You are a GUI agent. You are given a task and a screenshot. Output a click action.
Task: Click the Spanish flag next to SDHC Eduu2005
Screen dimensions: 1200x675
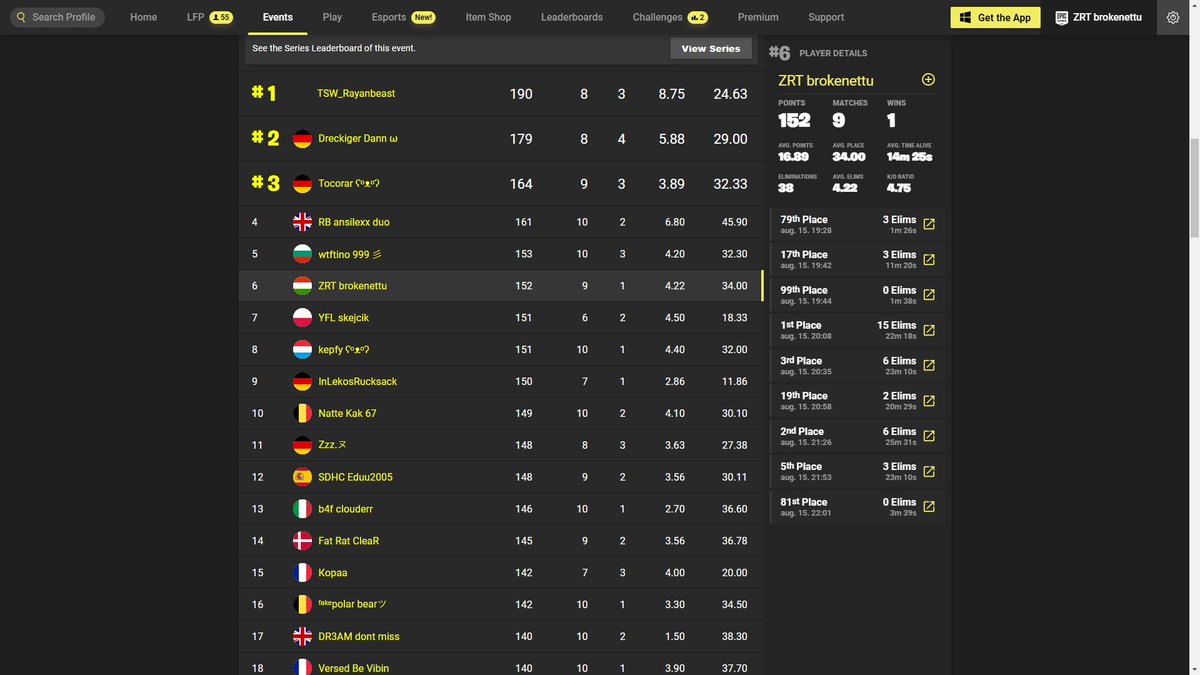click(302, 477)
